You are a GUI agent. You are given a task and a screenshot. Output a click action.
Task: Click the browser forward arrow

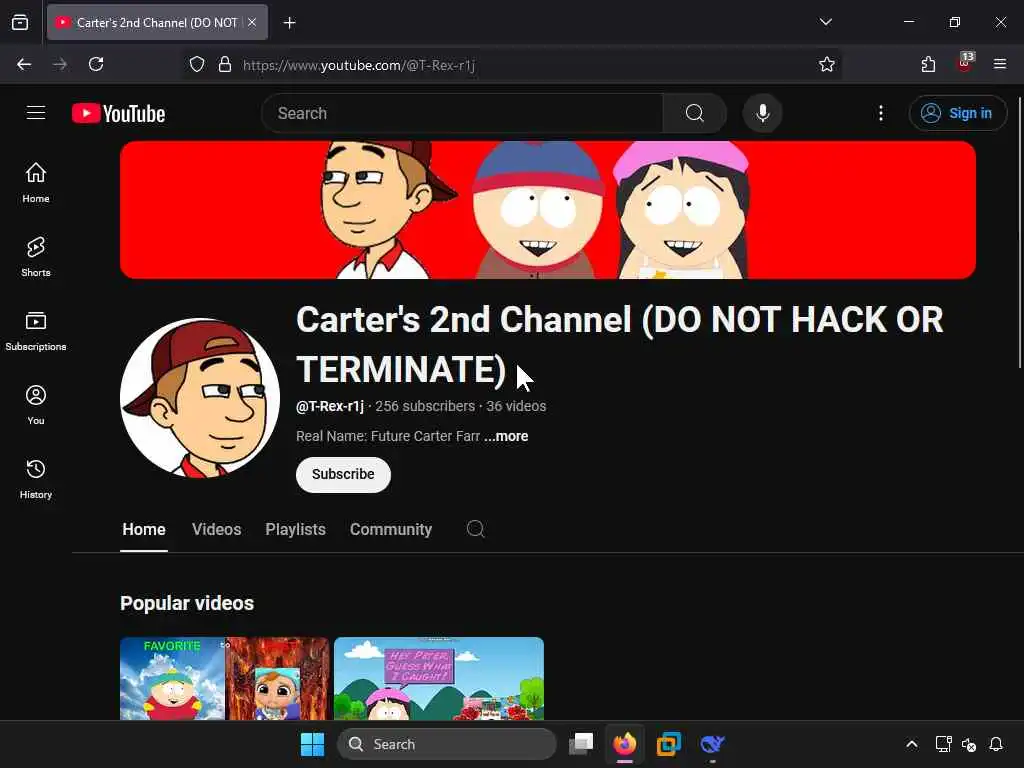[x=60, y=64]
